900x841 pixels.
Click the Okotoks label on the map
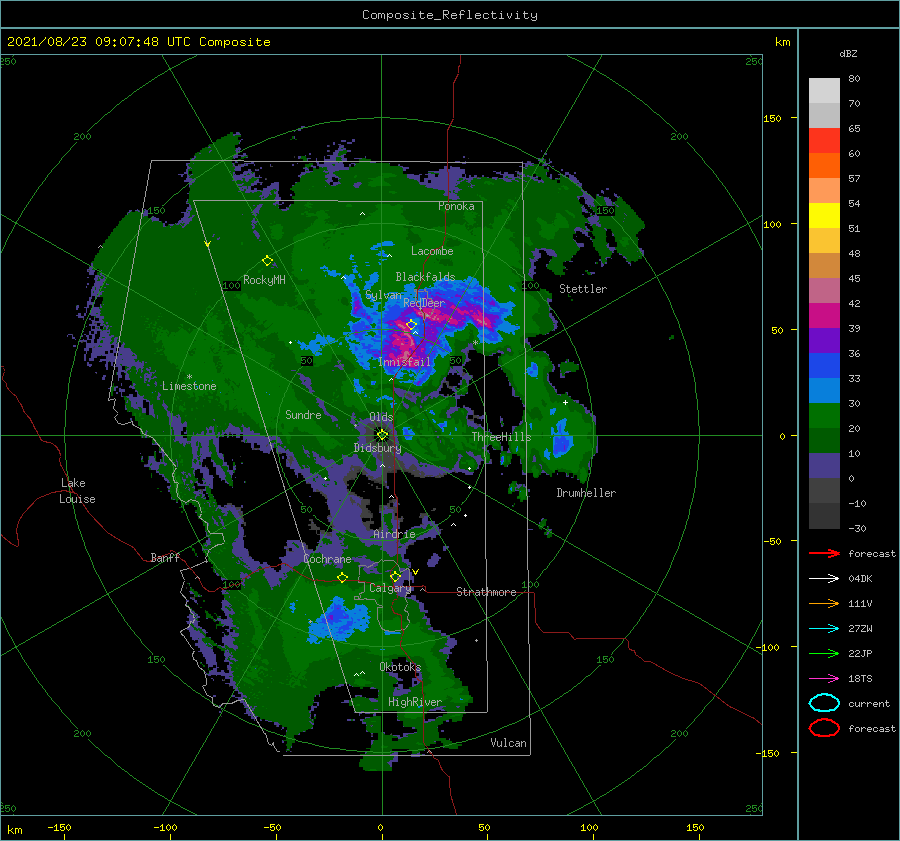click(400, 666)
